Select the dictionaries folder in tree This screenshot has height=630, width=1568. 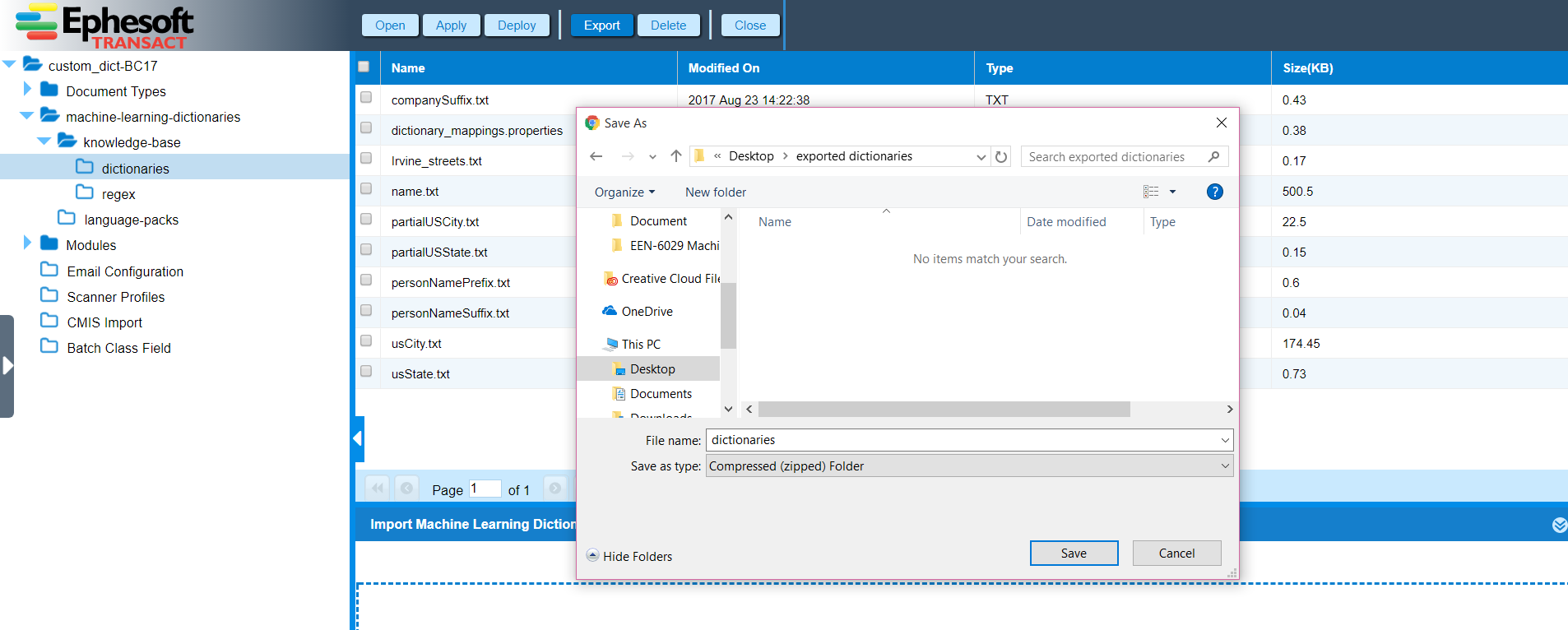(123, 168)
